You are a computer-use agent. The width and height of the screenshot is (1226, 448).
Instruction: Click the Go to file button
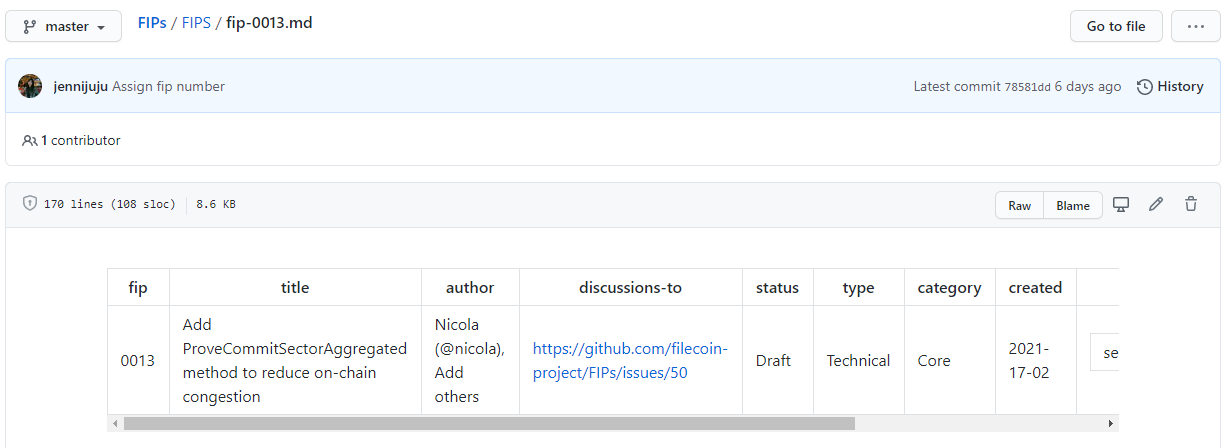(1116, 26)
